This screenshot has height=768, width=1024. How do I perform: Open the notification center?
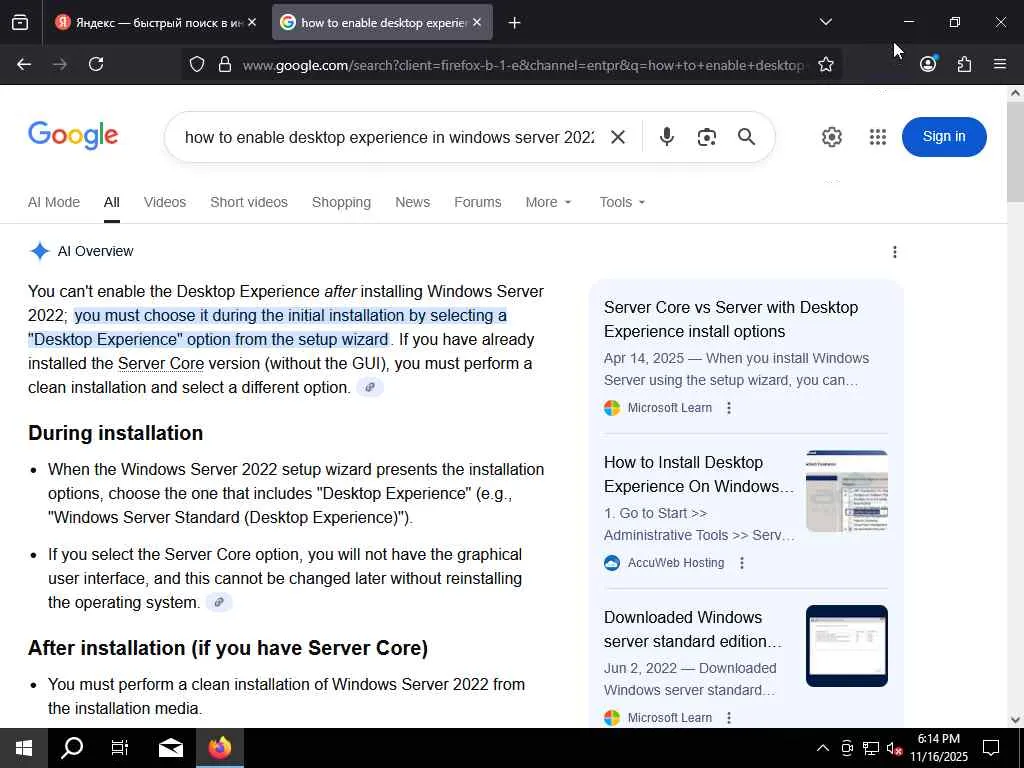coord(991,748)
